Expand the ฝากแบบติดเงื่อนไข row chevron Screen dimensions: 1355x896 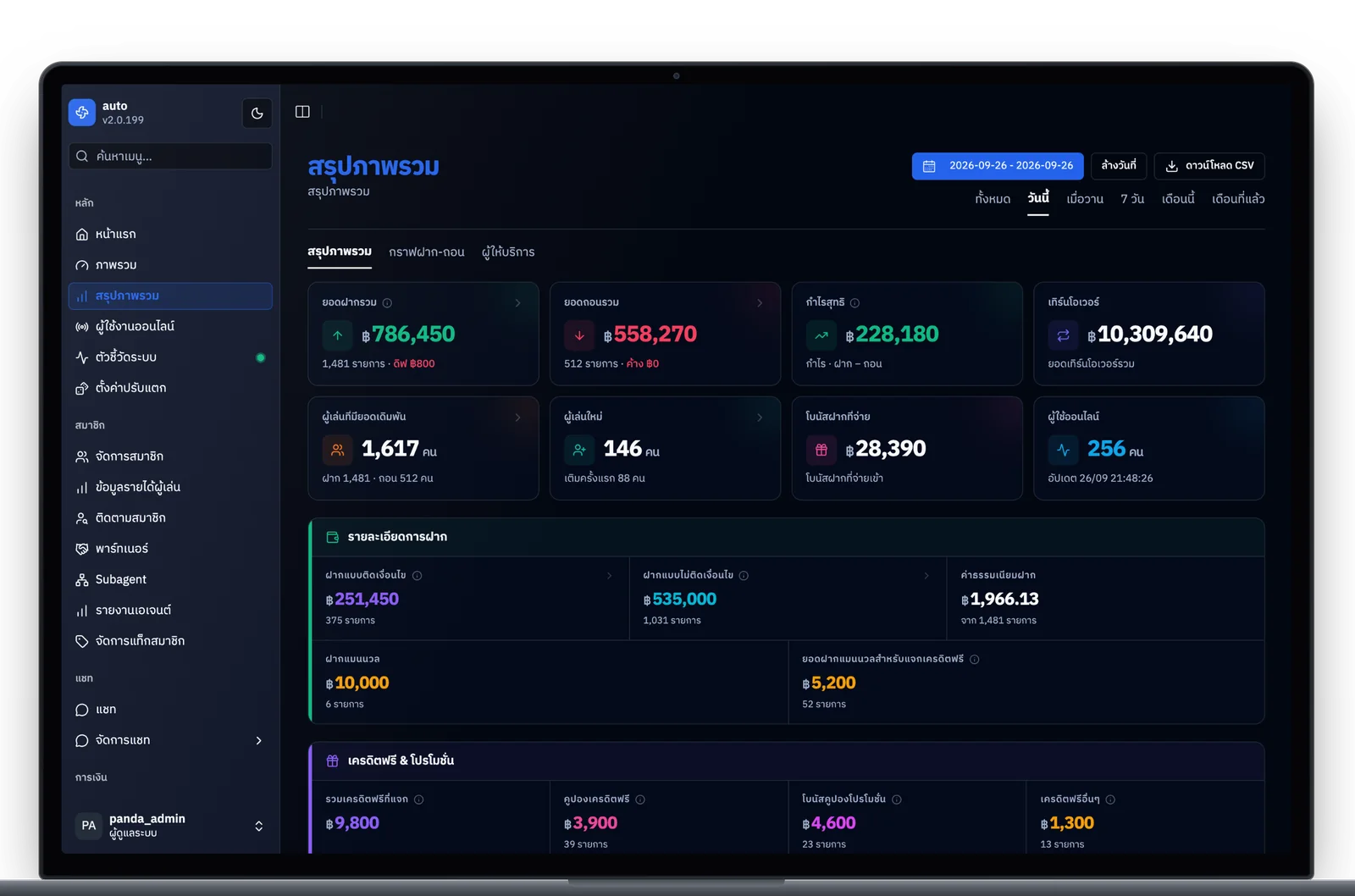coord(610,576)
